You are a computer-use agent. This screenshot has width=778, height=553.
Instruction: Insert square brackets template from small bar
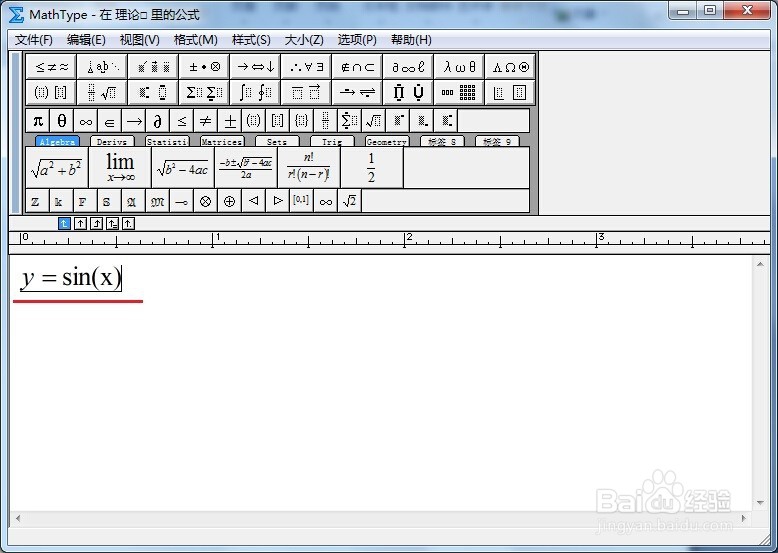277,121
